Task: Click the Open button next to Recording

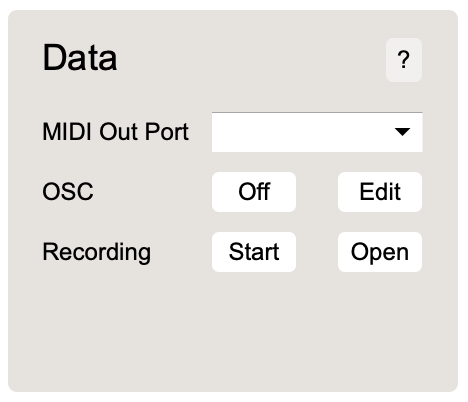Action: (x=380, y=252)
